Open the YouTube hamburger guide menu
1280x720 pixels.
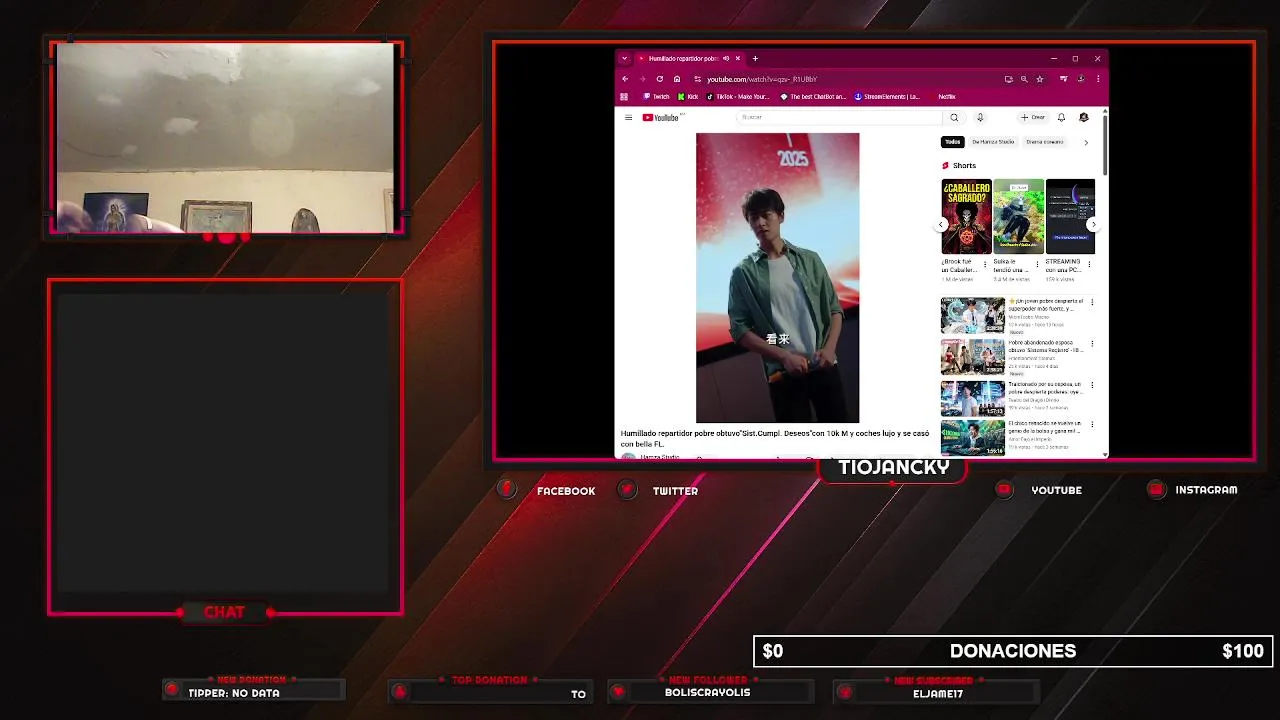(x=628, y=117)
